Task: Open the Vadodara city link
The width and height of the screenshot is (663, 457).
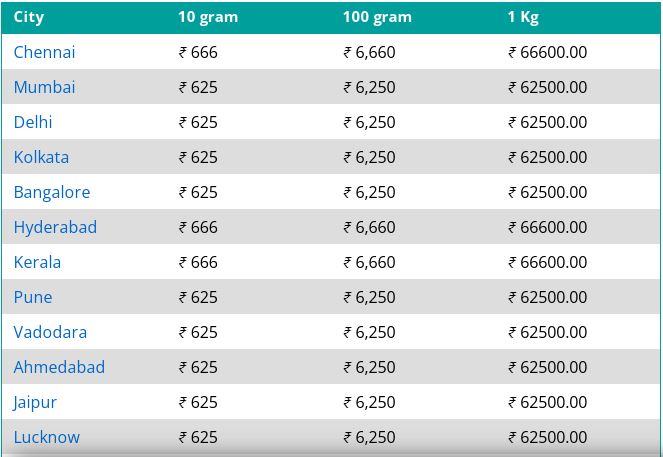Action: point(50,332)
